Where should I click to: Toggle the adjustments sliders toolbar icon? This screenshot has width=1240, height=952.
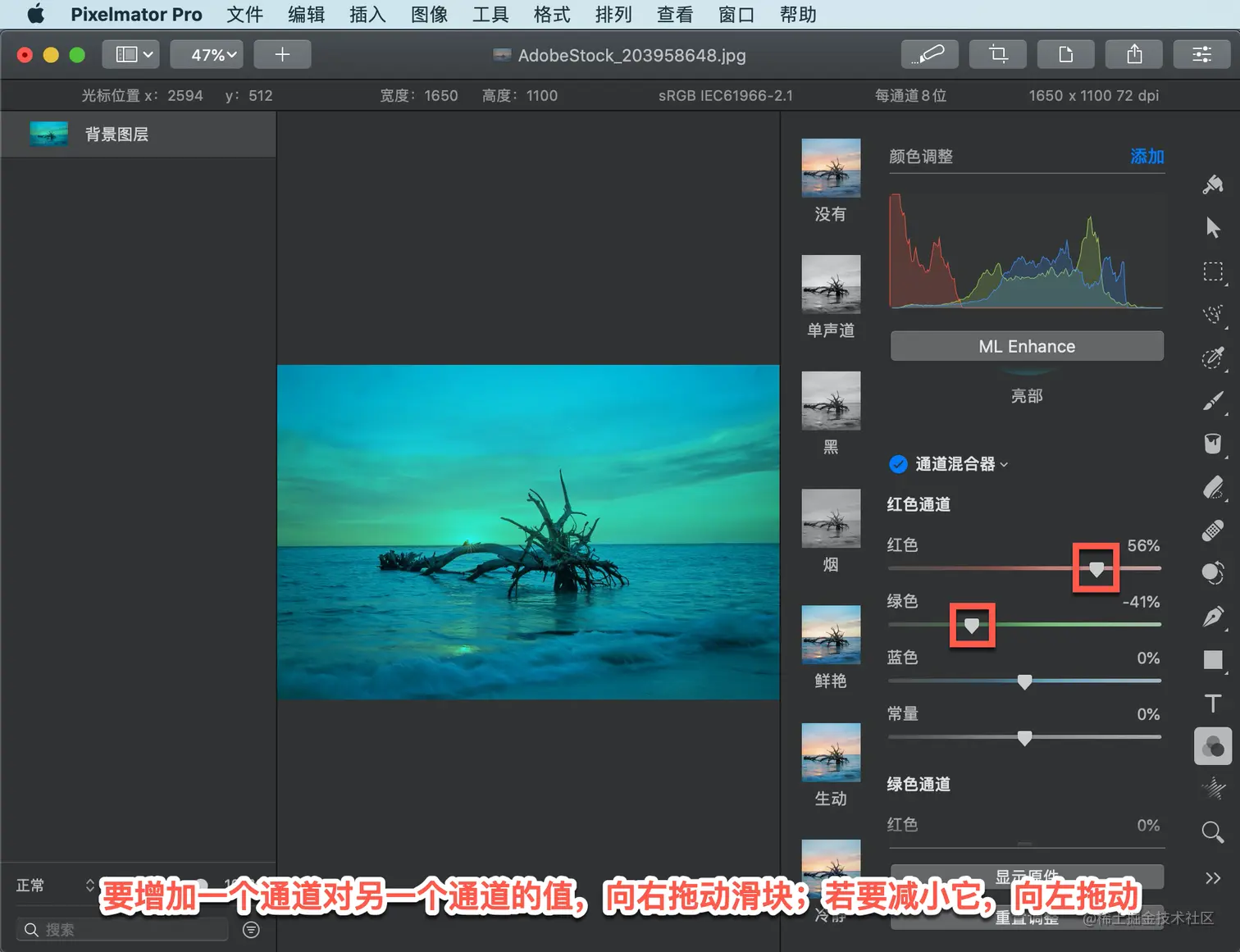click(1202, 55)
